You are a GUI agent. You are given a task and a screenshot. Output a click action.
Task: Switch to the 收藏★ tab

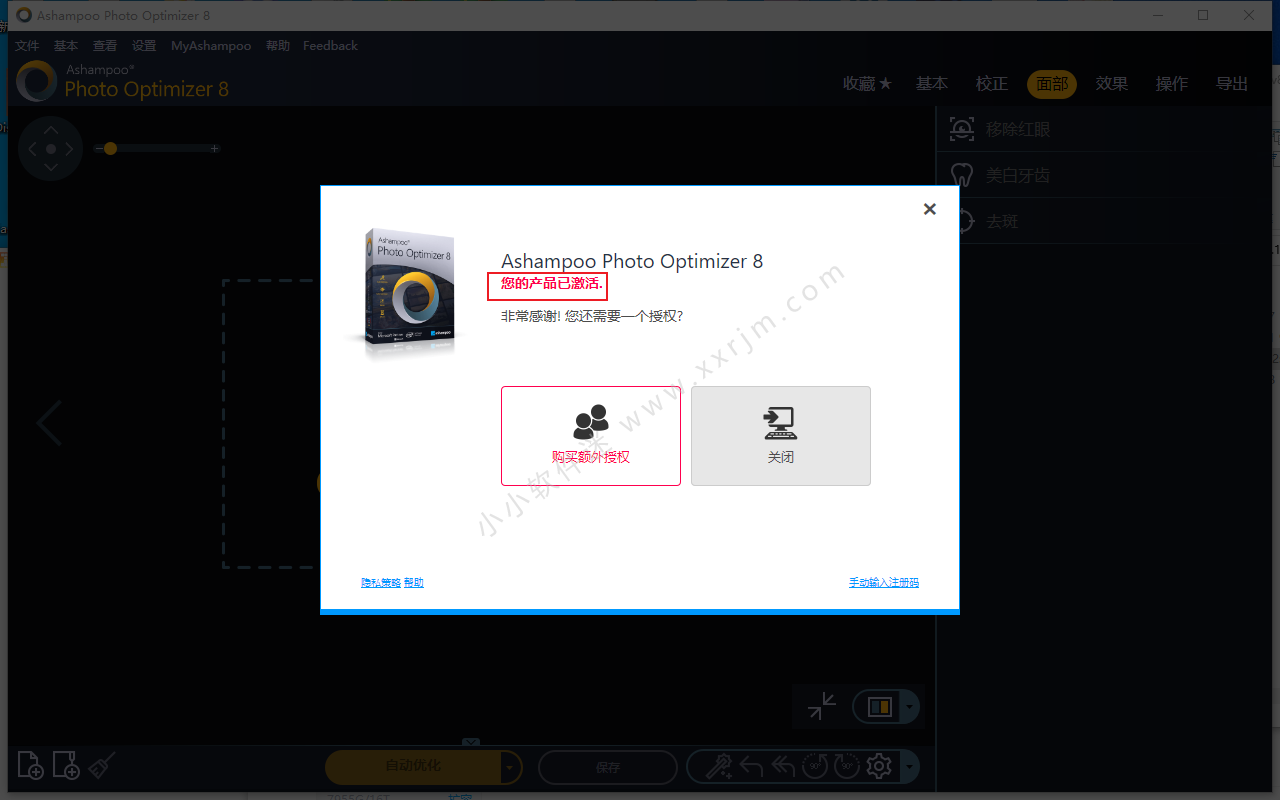coord(867,84)
